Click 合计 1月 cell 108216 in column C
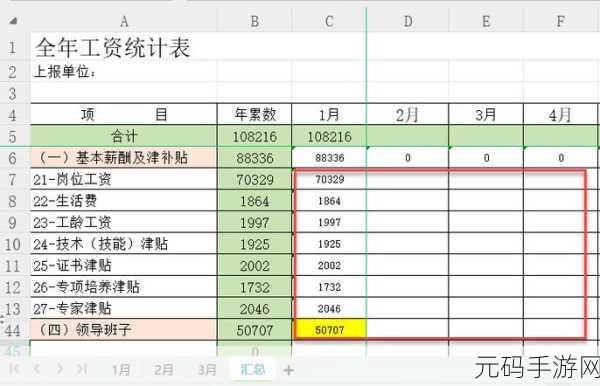Viewport: 600px width, 386px height. pos(329,136)
